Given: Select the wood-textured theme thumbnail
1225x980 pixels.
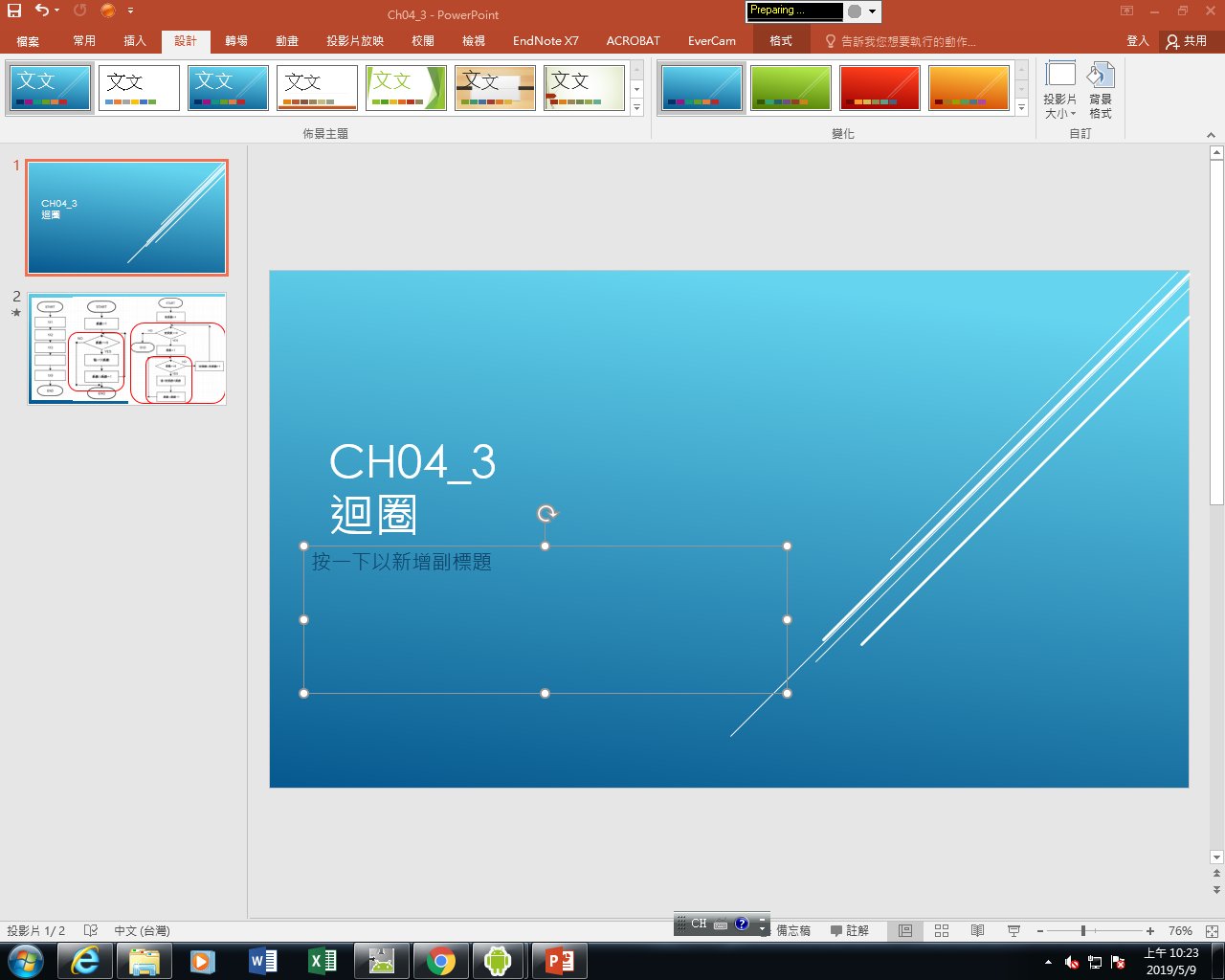Looking at the screenshot, I should (495, 88).
